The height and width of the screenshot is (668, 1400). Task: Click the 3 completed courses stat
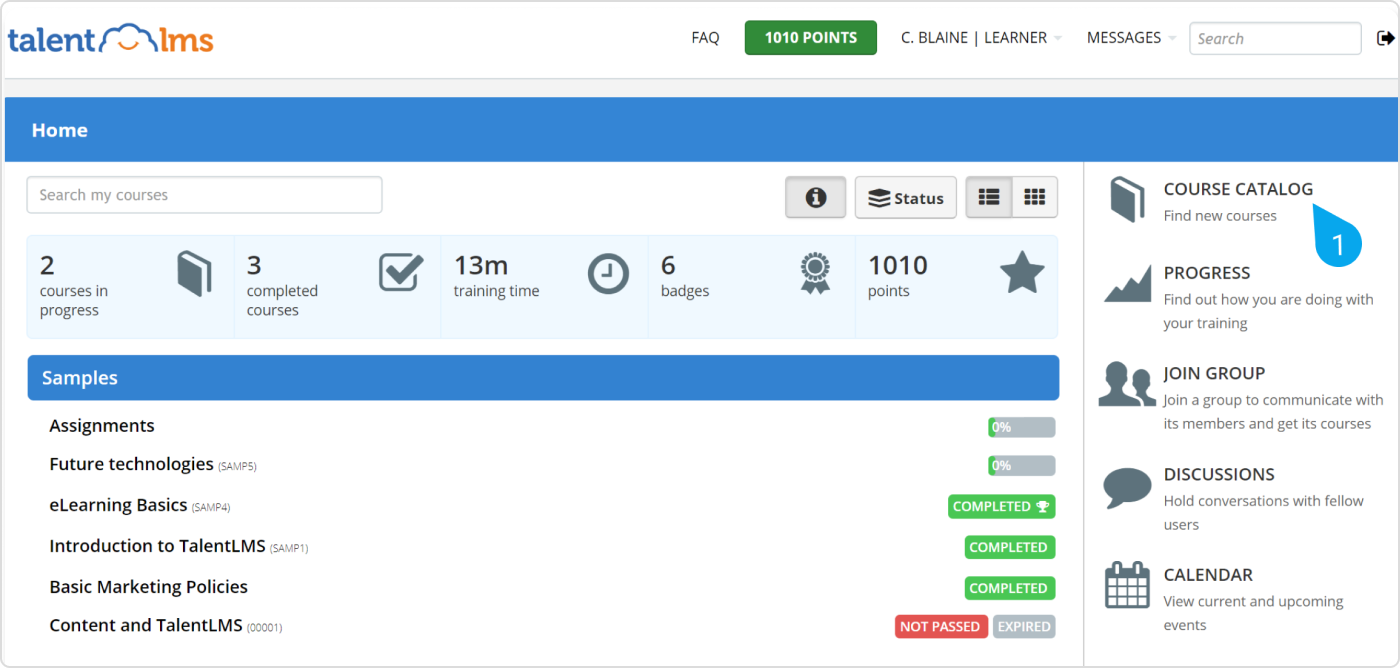pos(338,286)
